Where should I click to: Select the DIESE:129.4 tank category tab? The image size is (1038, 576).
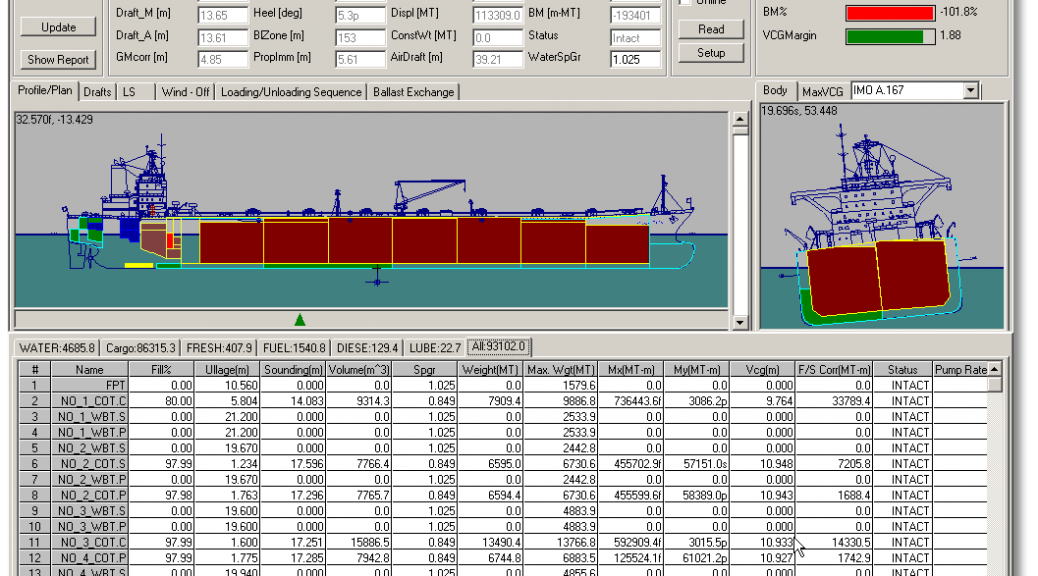point(367,348)
